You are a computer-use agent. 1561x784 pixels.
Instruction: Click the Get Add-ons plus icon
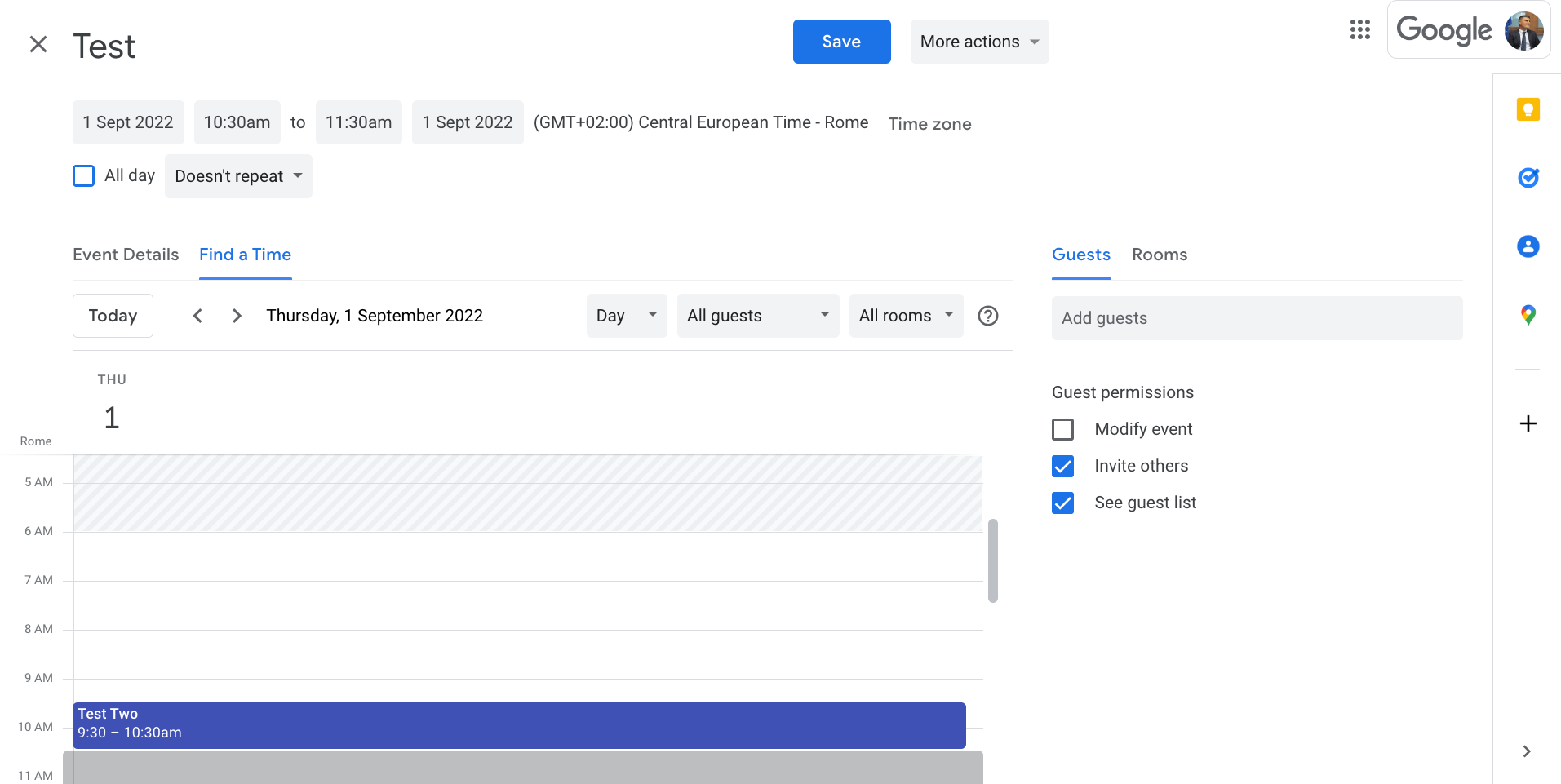1528,423
